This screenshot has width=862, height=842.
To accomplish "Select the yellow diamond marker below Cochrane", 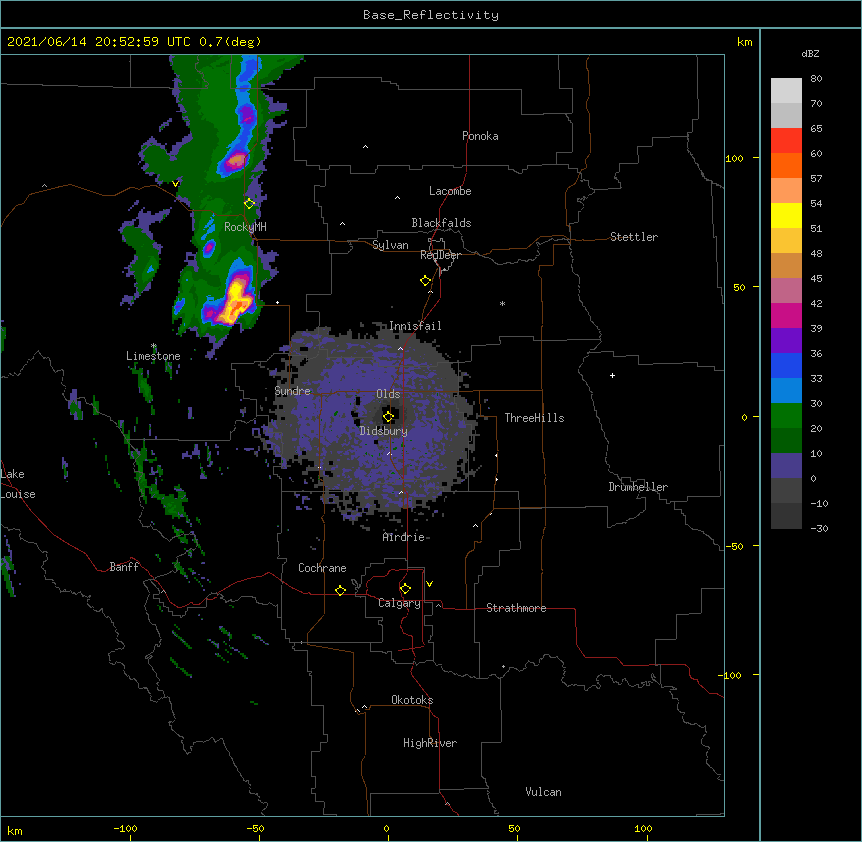I will 340,590.
